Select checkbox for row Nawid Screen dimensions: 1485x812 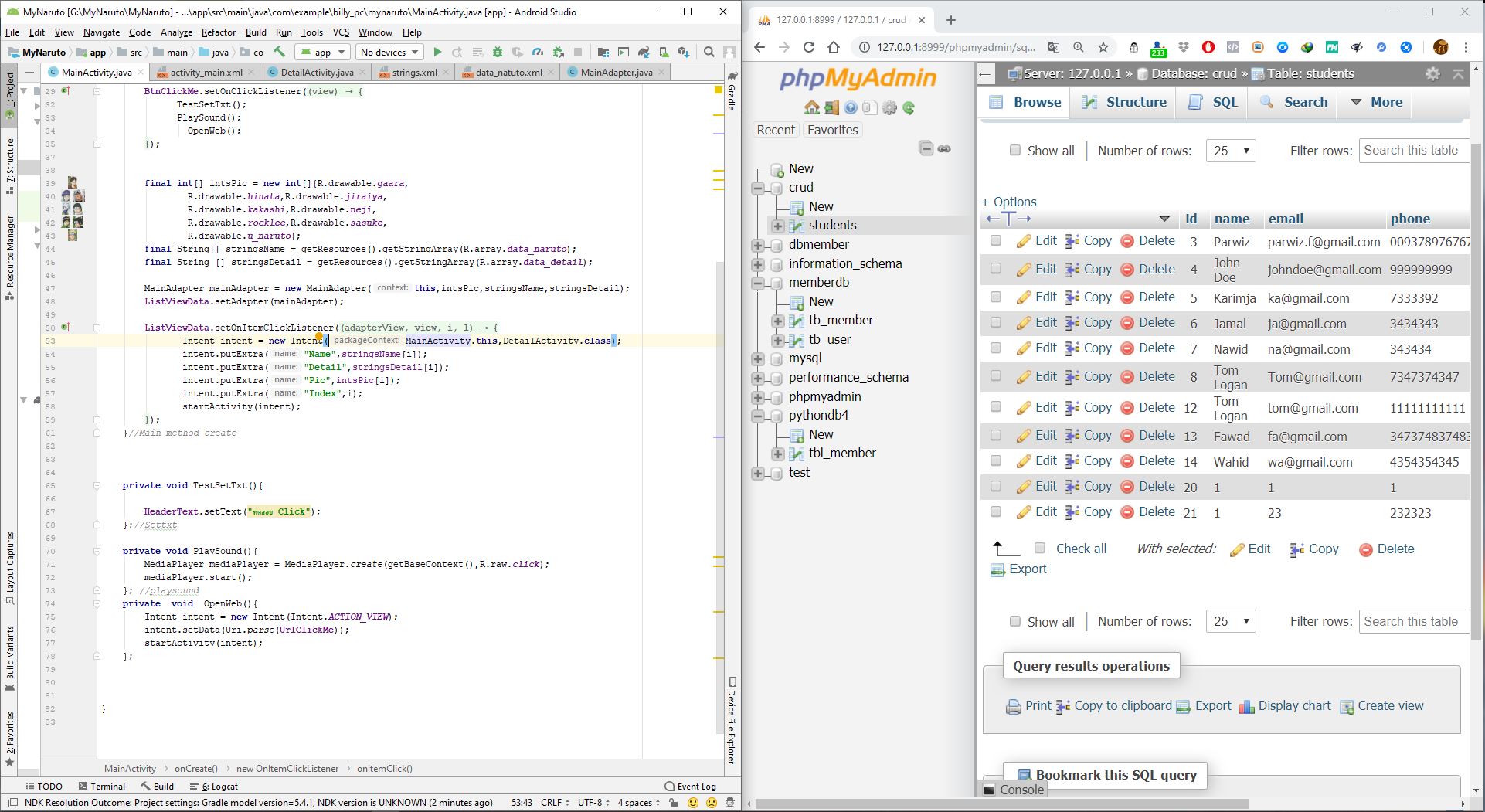[x=996, y=348]
